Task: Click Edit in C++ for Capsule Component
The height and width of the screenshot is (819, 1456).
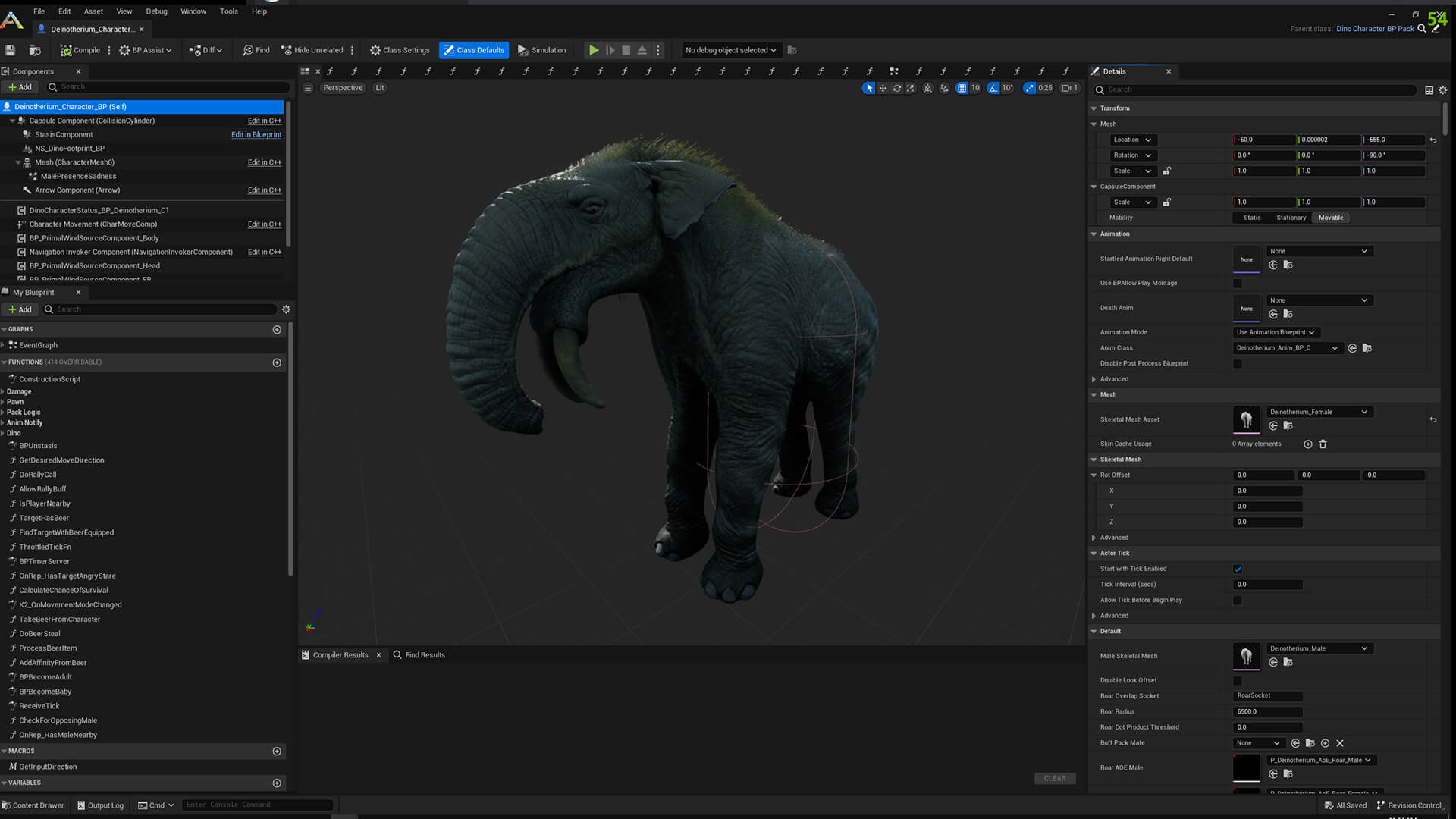Action: 264,120
